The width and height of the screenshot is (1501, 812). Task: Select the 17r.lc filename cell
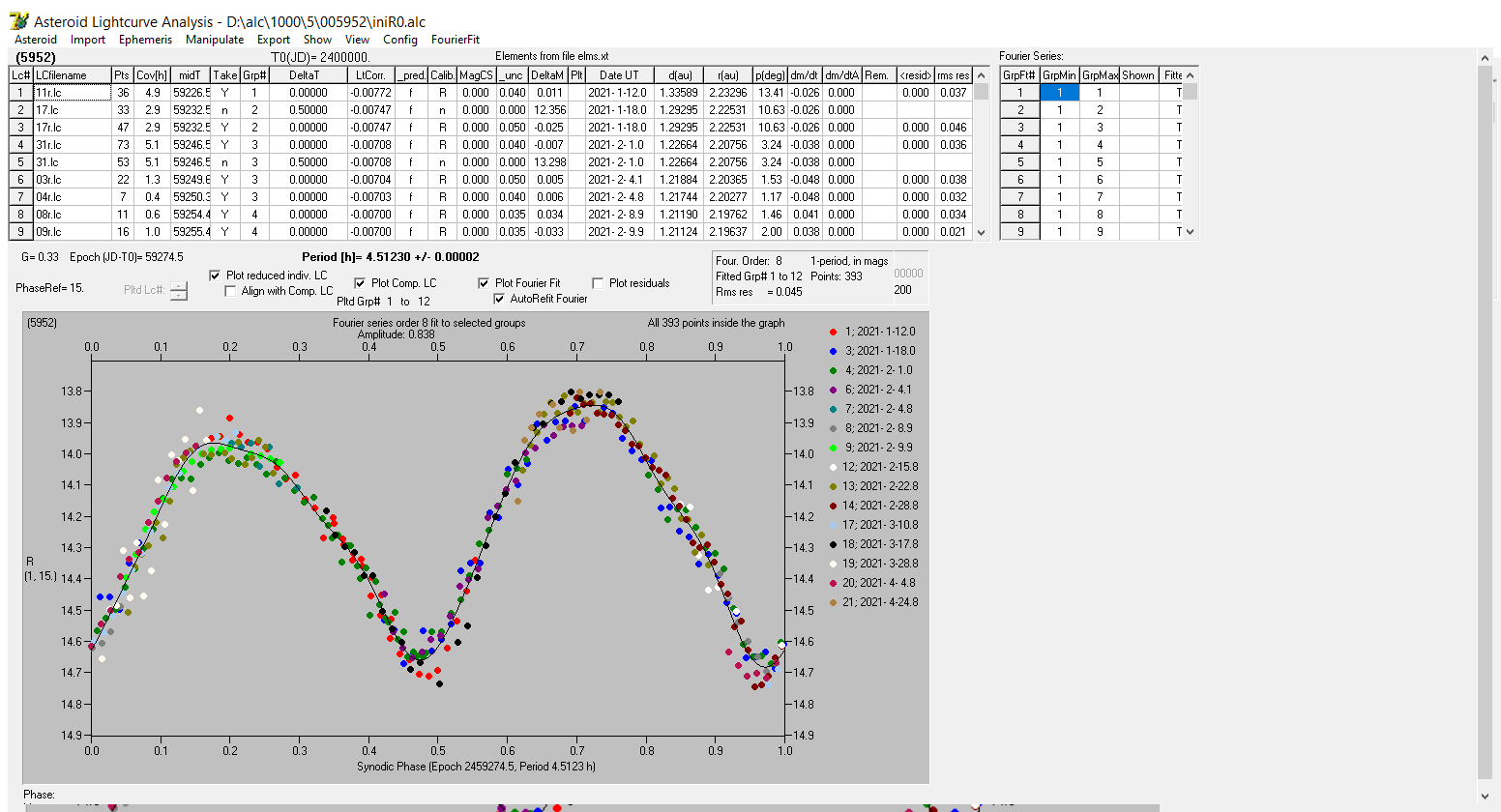coord(72,128)
